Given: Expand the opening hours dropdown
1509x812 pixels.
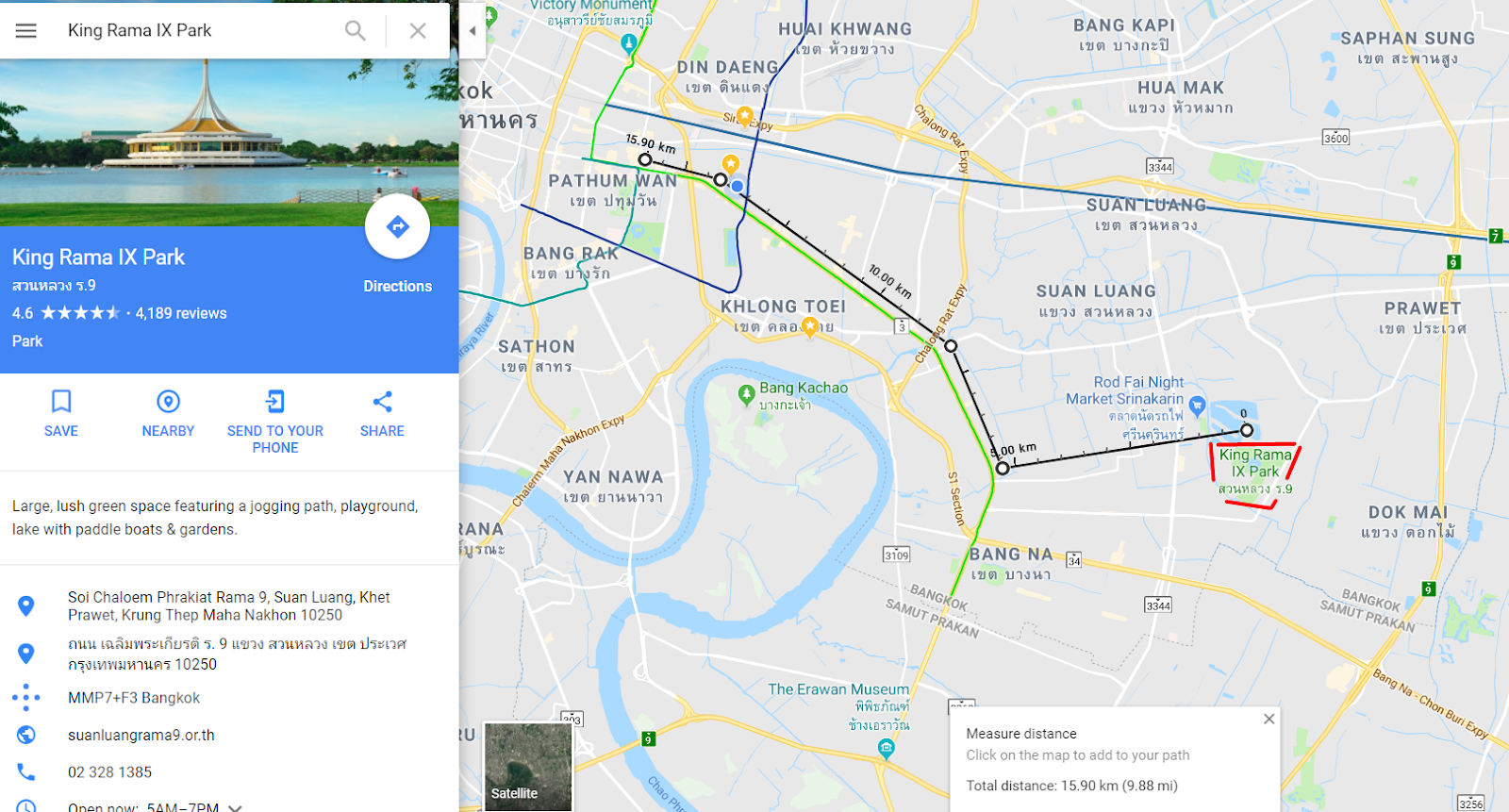Looking at the screenshot, I should [x=236, y=807].
